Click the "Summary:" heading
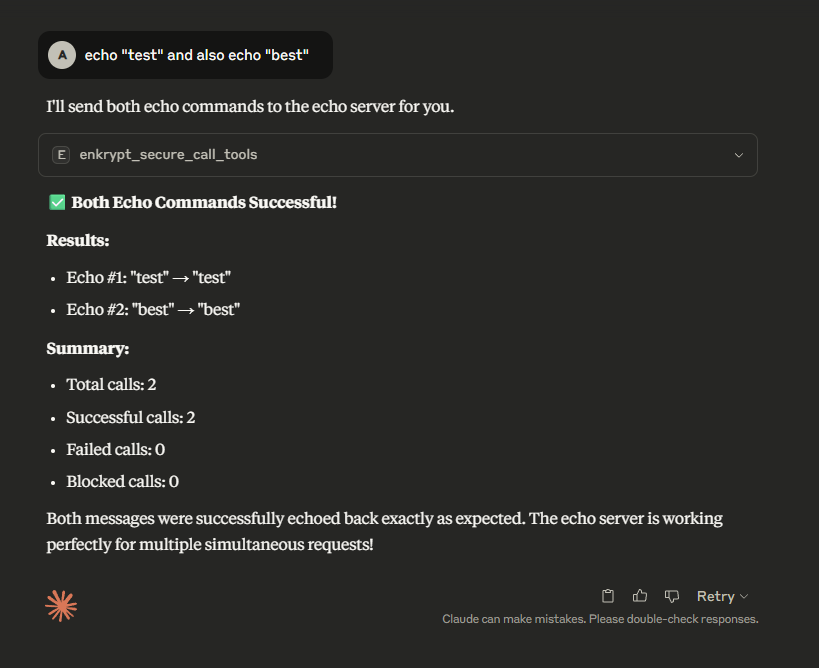The height and width of the screenshot is (668, 819). pyautogui.click(x=88, y=348)
